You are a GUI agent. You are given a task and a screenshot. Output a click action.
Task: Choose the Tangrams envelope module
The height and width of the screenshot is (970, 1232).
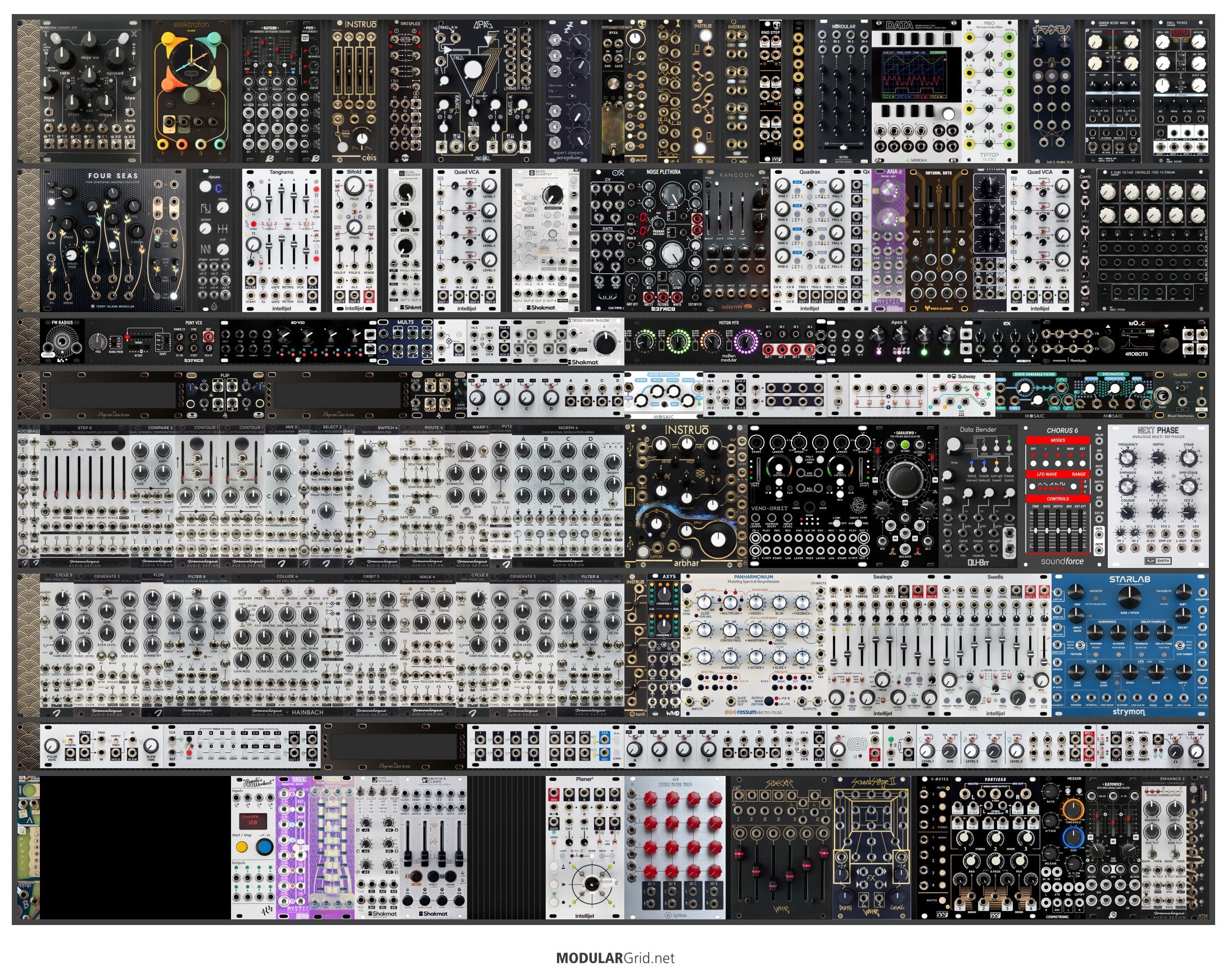click(282, 240)
